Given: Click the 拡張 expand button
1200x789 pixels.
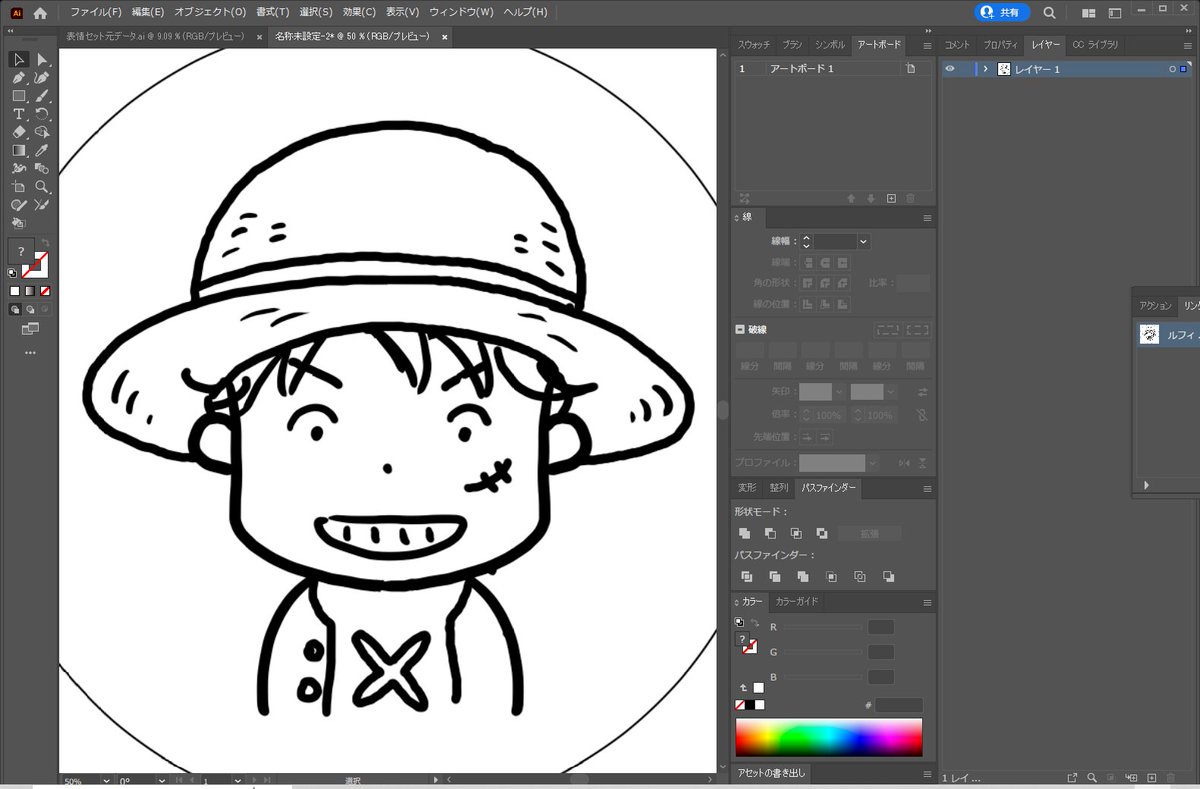Looking at the screenshot, I should 869,534.
